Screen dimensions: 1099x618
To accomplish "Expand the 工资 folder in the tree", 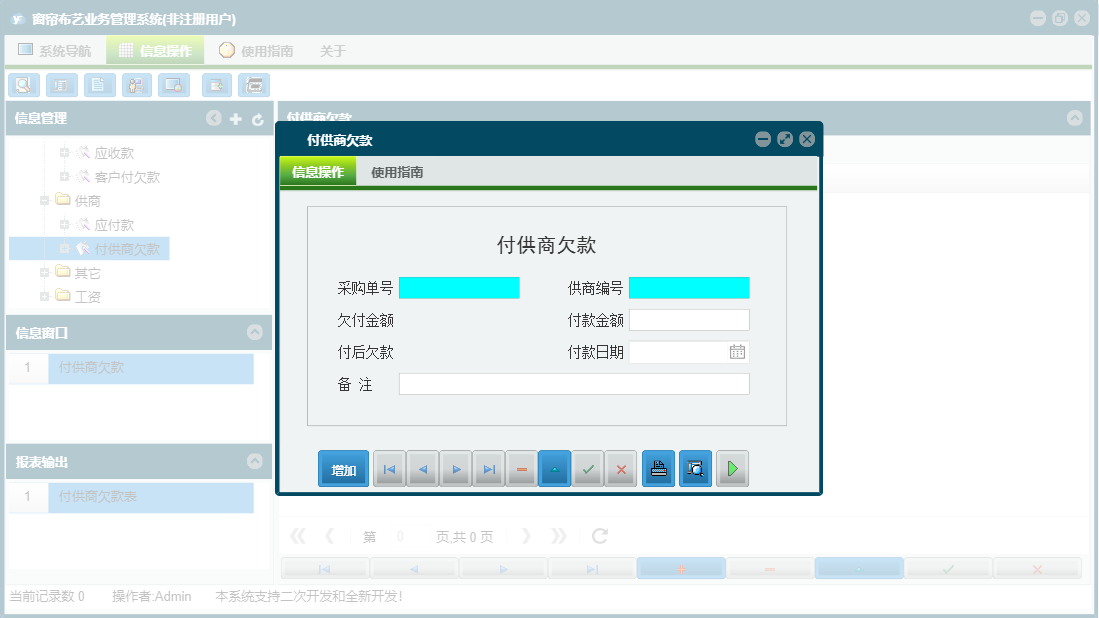I will [x=44, y=296].
